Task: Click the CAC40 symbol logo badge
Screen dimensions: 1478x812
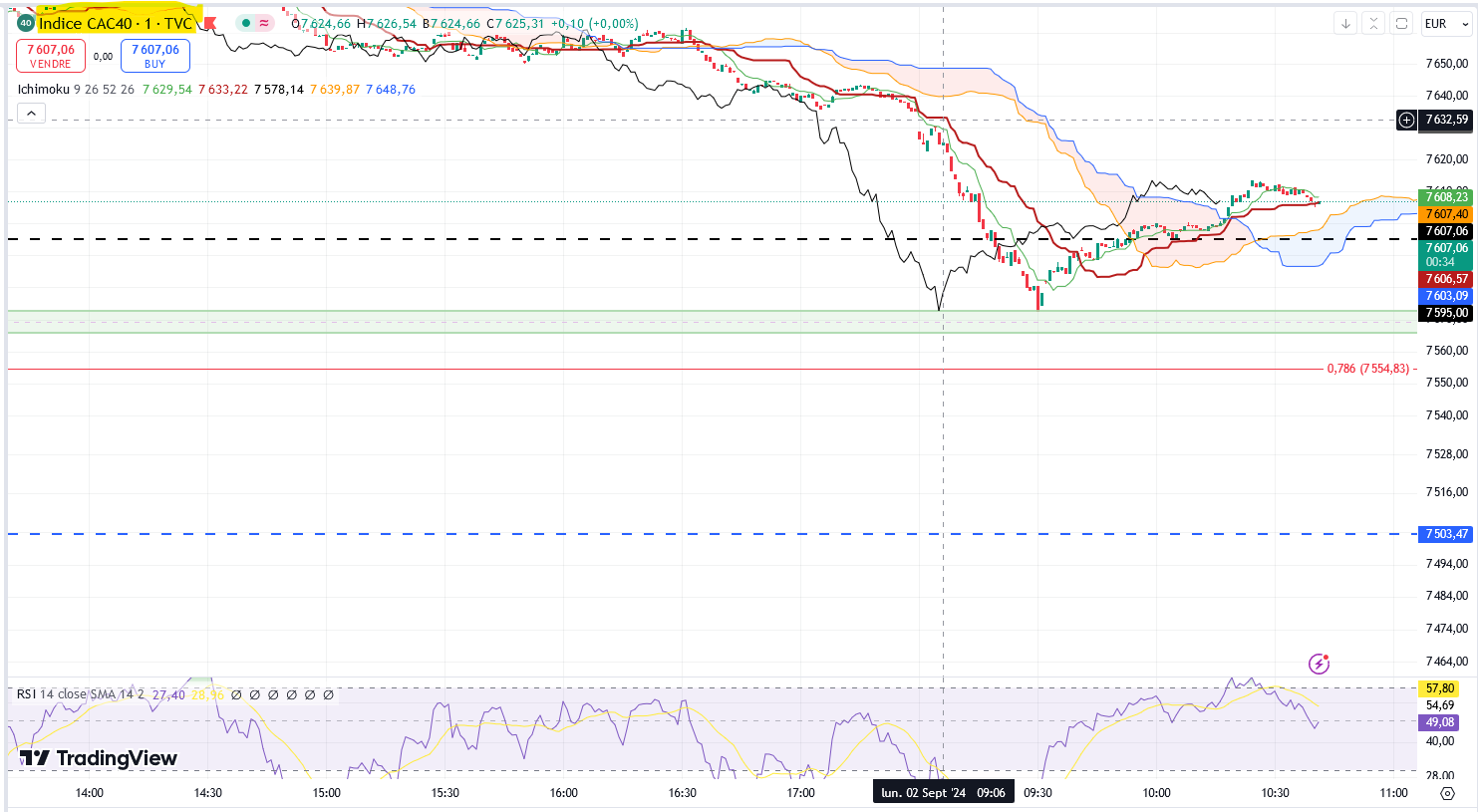Action: [x=25, y=23]
